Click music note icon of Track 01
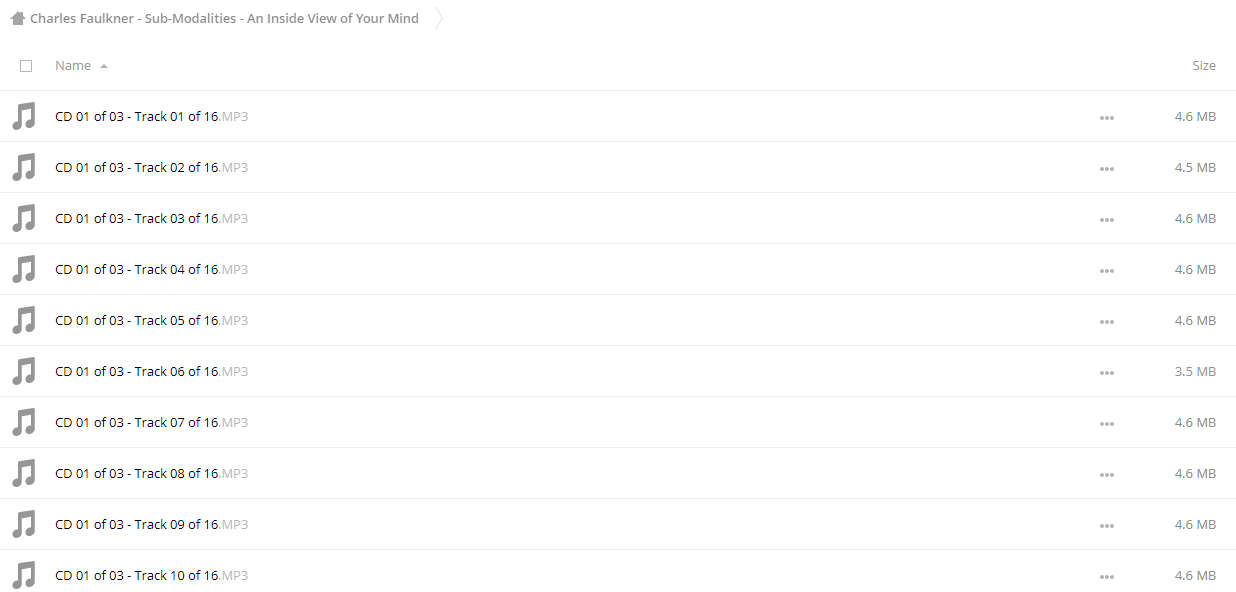The image size is (1236, 592). 24,116
